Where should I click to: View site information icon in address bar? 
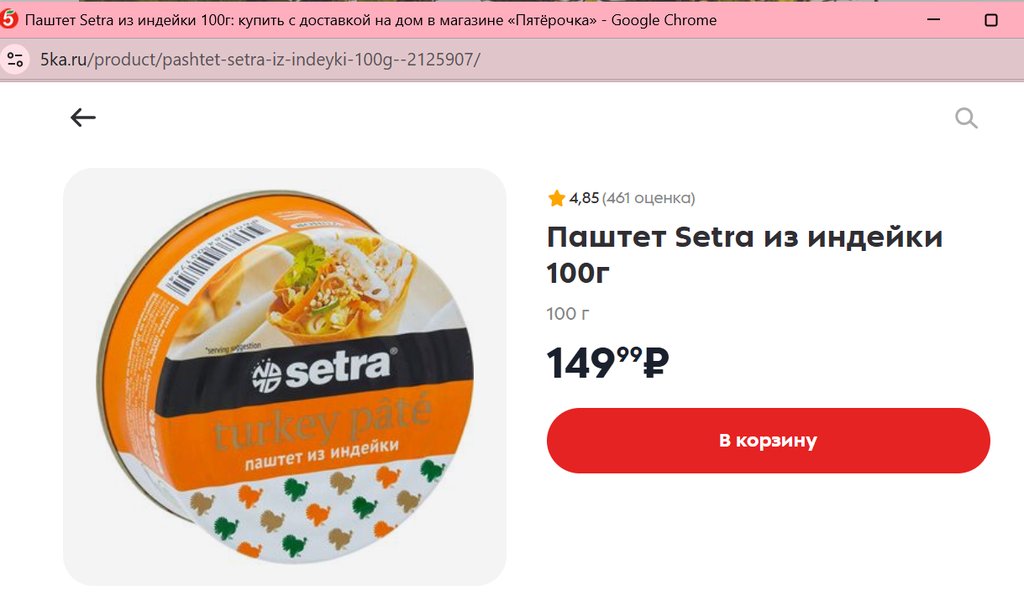coord(15,59)
